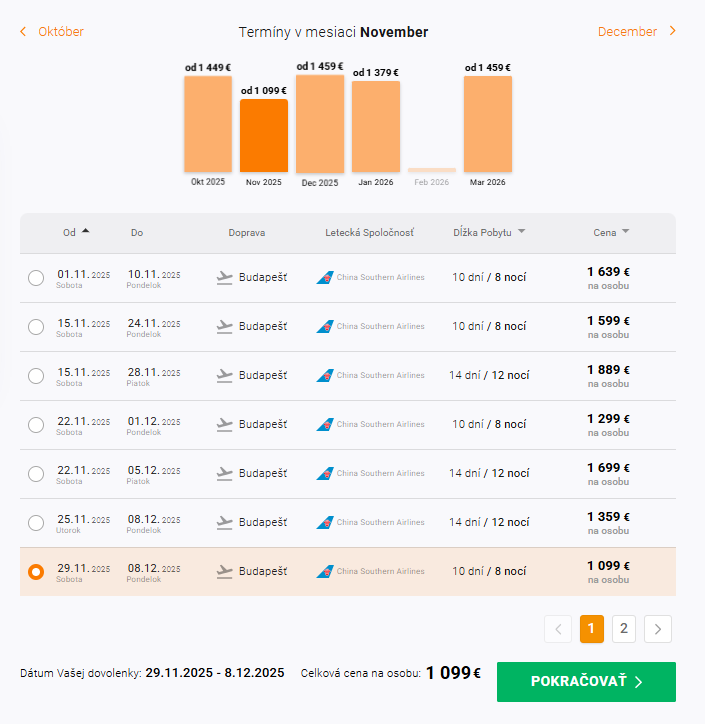This screenshot has width=705, height=724.
Task: Select the Jan 2026 price bar
Action: (376, 126)
